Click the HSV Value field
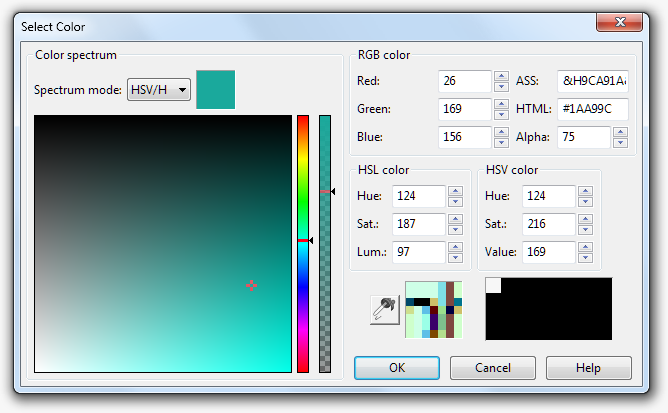This screenshot has height=413, width=668. coord(549,252)
